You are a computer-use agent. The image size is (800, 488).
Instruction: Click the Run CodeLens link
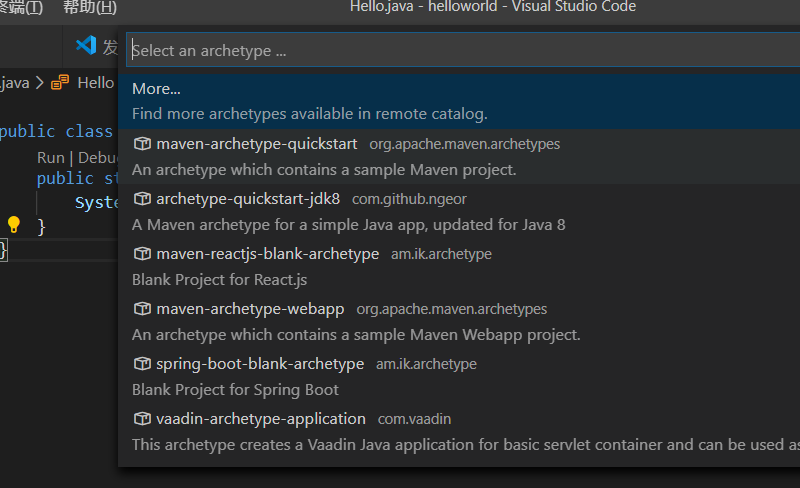pos(50,158)
